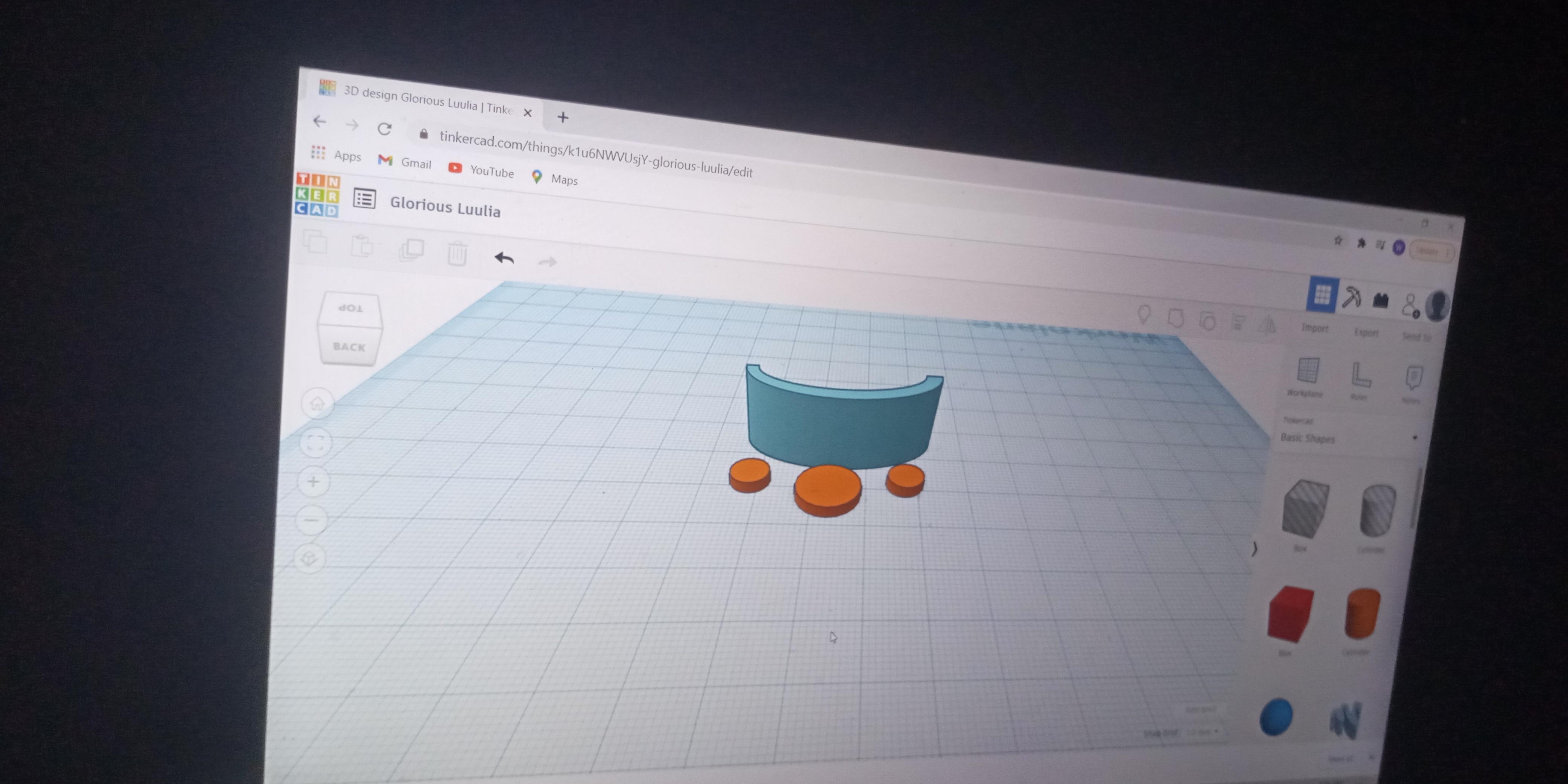
Task: Select the Notes tool
Action: click(x=1412, y=383)
